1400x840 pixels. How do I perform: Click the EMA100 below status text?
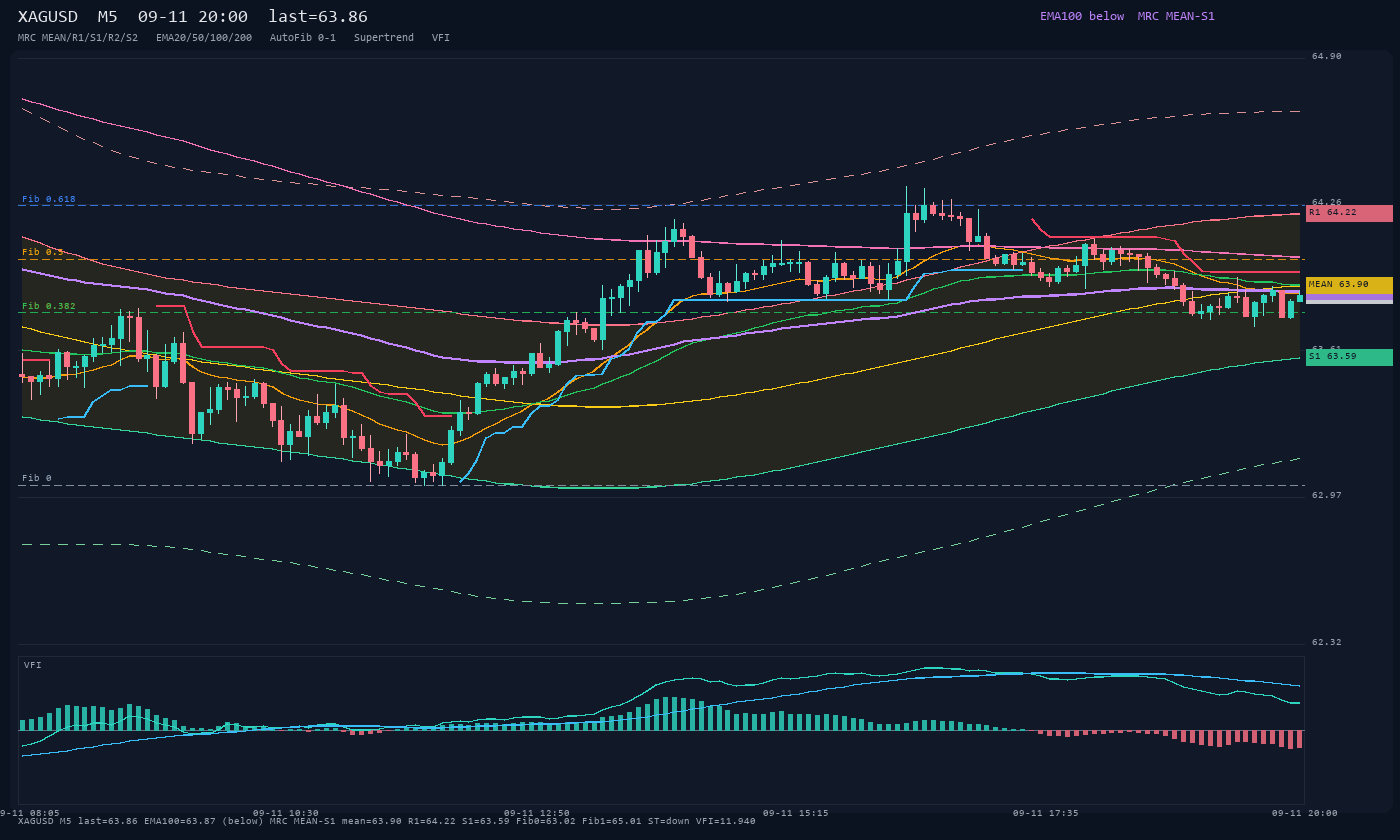tap(1082, 16)
